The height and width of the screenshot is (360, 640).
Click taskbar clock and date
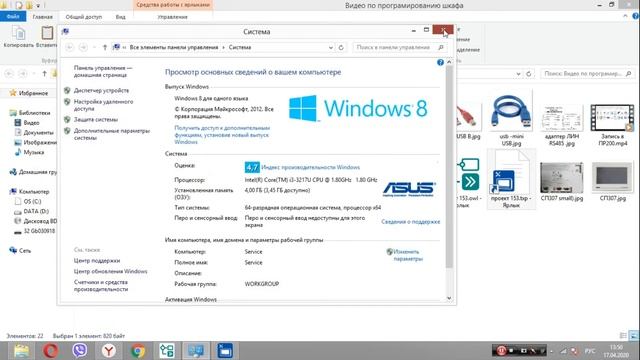(616, 351)
